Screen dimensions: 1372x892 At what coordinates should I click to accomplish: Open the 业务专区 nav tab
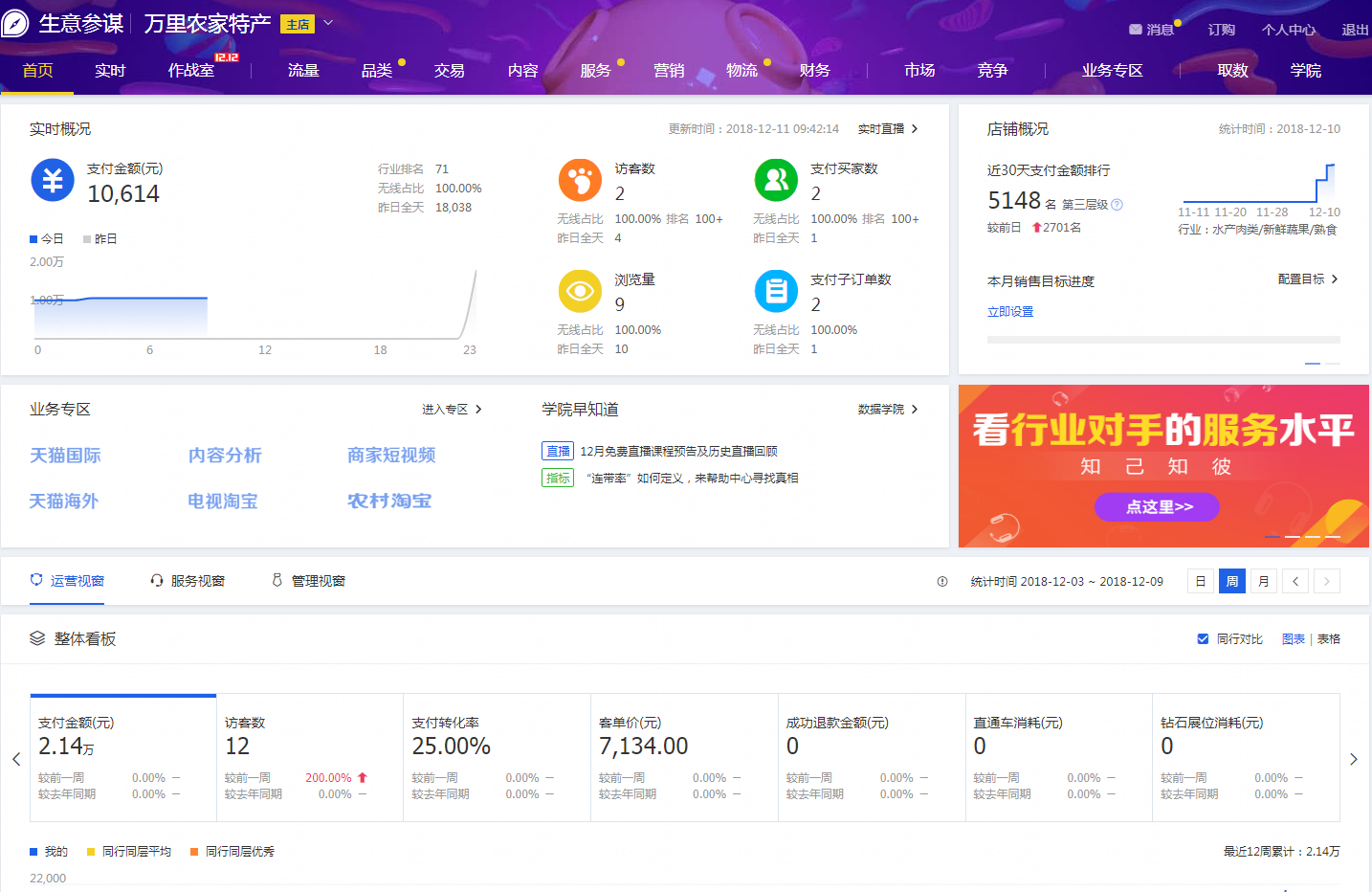click(x=1113, y=70)
